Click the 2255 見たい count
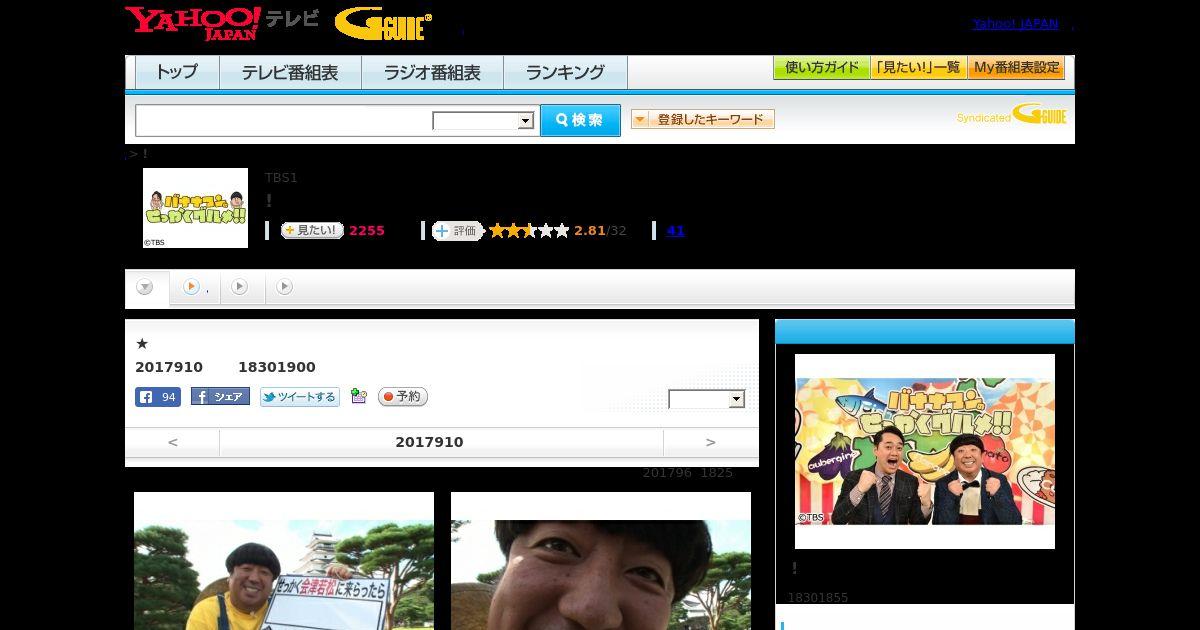The width and height of the screenshot is (1200, 630). [367, 230]
